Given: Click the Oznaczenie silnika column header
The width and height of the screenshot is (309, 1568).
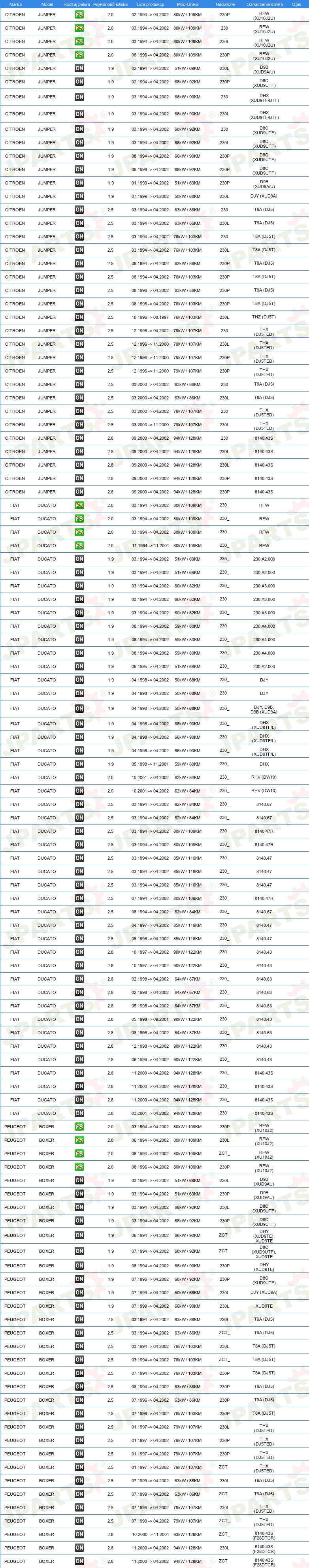Looking at the screenshot, I should point(265,4).
